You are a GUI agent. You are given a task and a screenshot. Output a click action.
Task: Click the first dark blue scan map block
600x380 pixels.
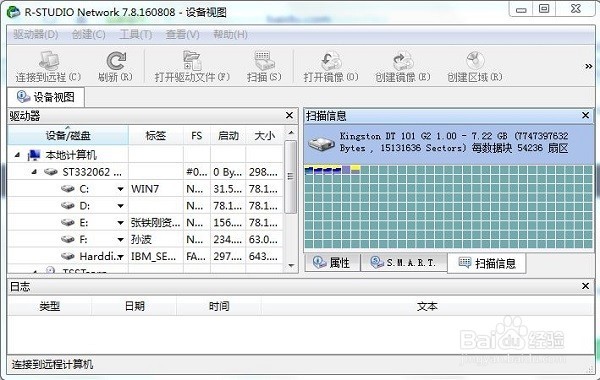click(309, 170)
